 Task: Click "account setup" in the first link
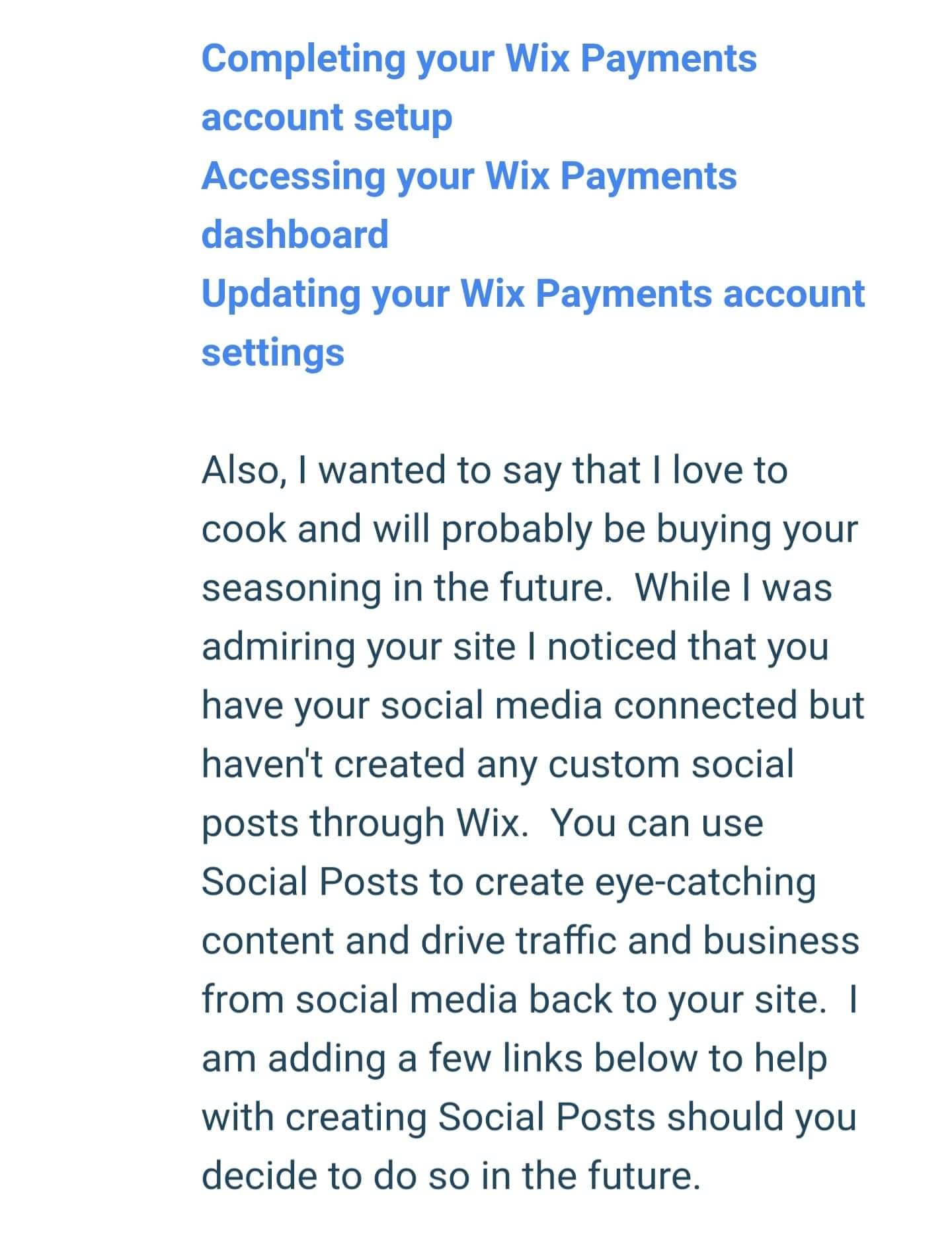click(327, 118)
